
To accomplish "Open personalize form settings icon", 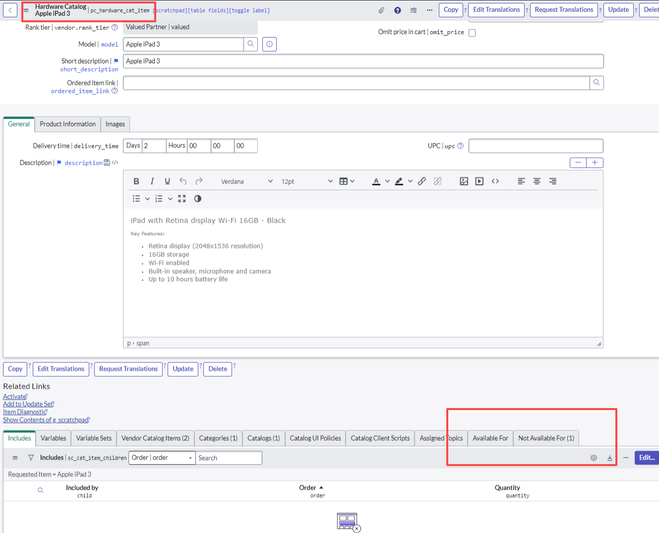I will pos(414,10).
